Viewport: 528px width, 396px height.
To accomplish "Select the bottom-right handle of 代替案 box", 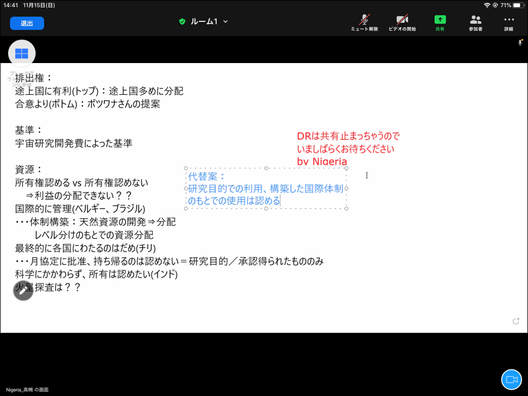I will click(346, 209).
